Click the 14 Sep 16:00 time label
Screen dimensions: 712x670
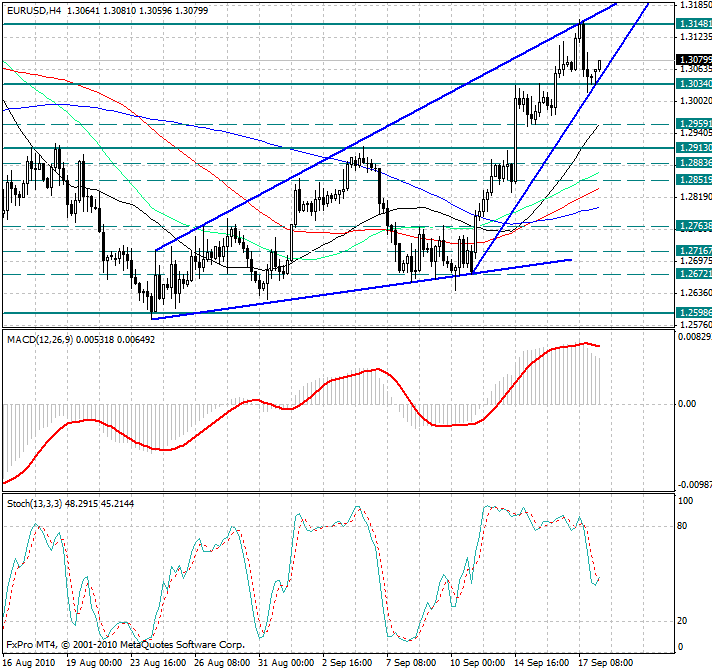[542, 663]
